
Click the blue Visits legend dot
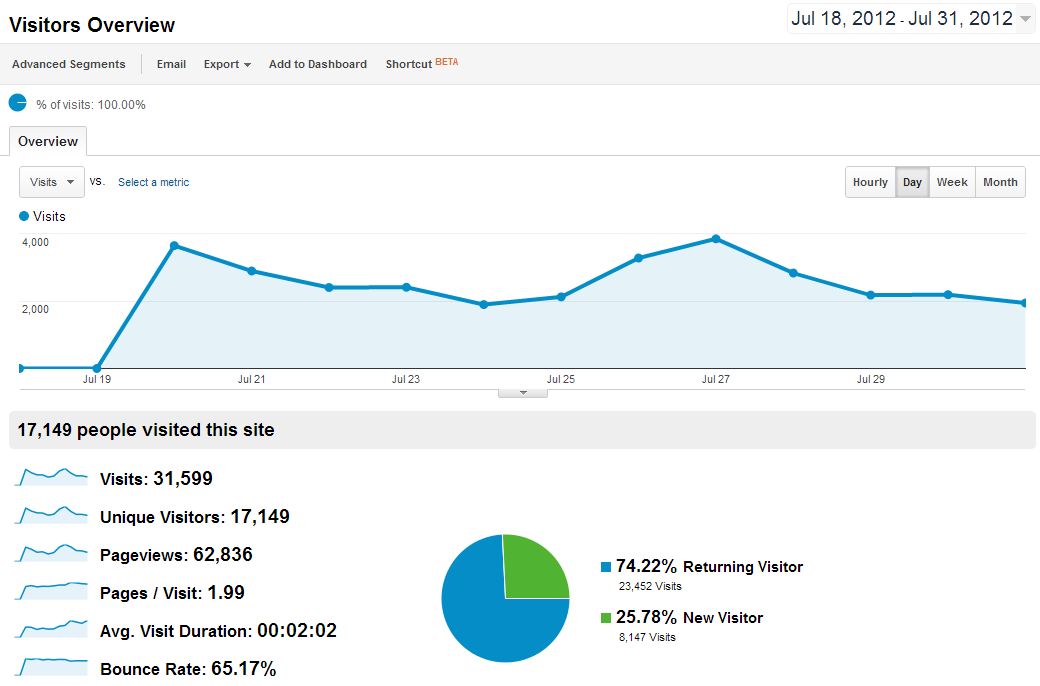click(x=24, y=216)
